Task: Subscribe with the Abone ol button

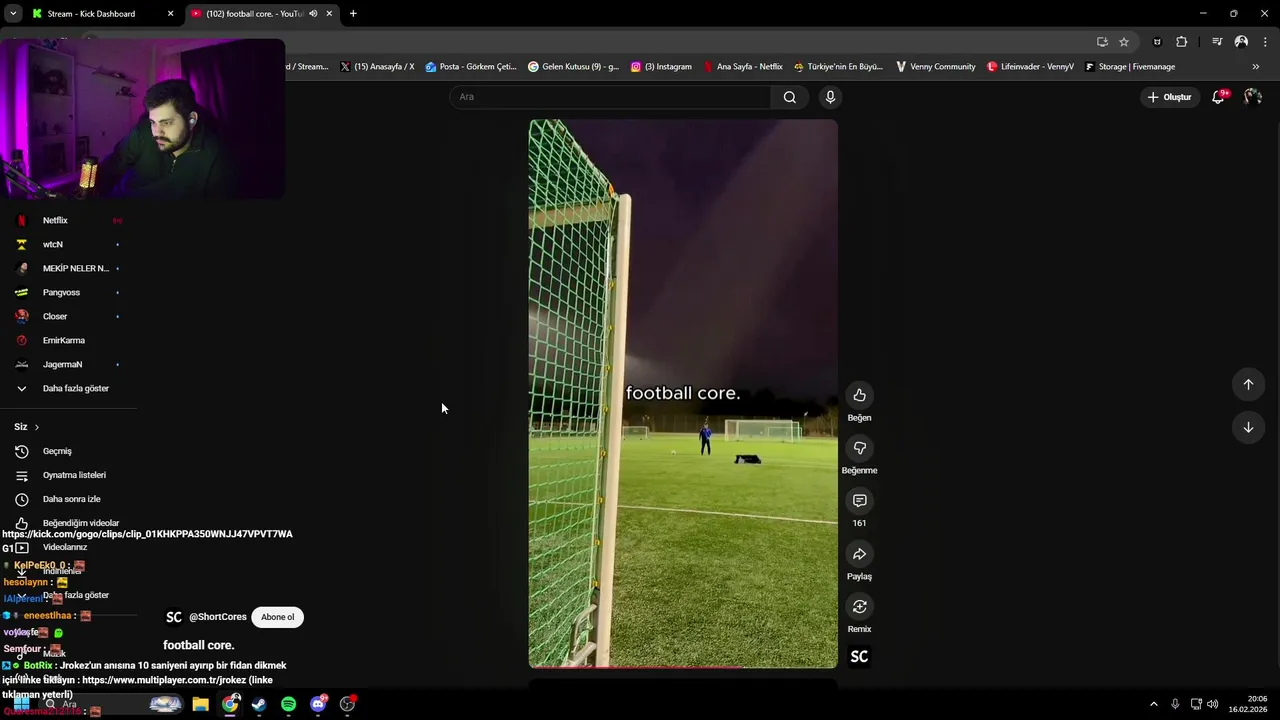Action: [277, 617]
